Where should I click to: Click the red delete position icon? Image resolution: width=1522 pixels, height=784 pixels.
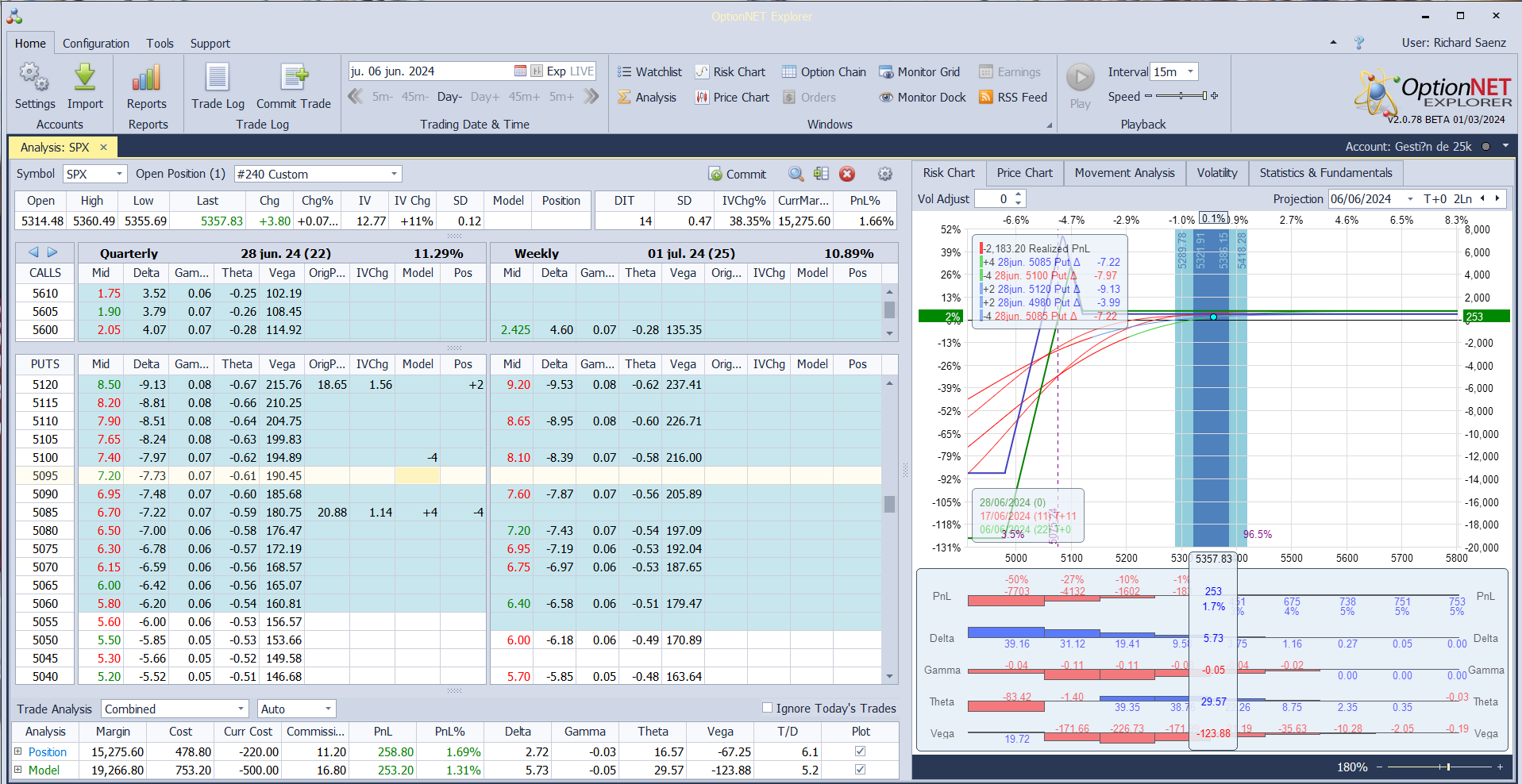click(x=847, y=174)
